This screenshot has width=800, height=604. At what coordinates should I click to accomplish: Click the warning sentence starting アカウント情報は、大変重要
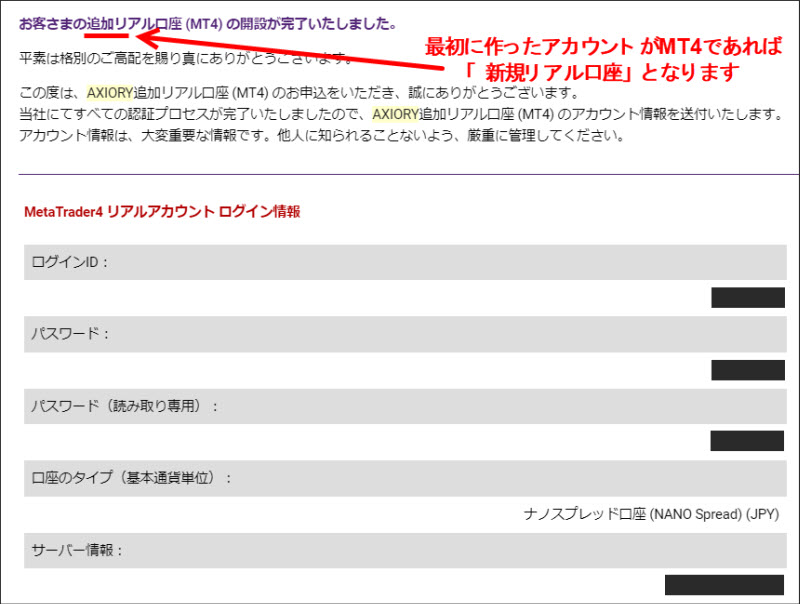(322, 135)
